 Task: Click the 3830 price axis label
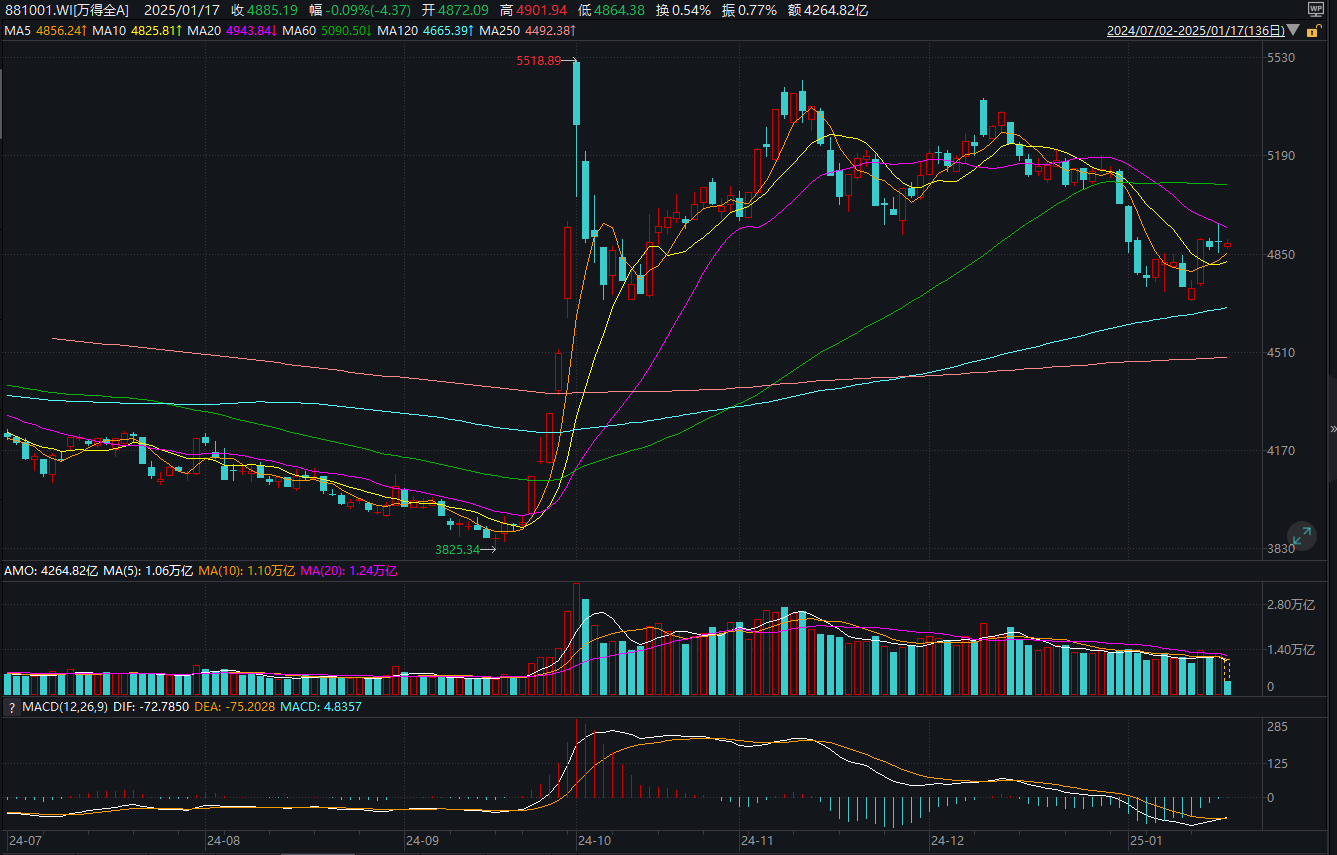coord(1281,549)
